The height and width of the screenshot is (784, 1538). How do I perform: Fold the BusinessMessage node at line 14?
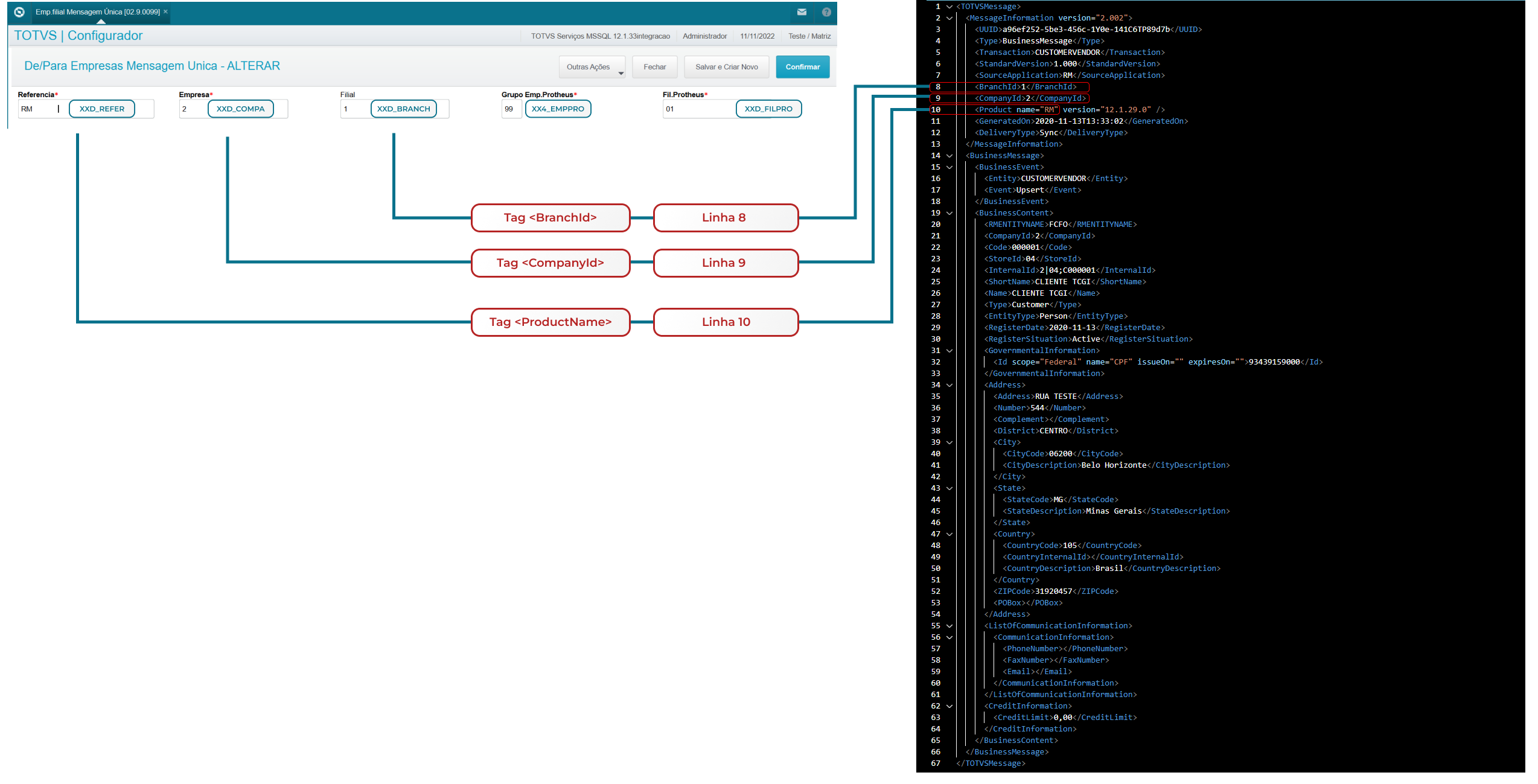click(x=949, y=156)
